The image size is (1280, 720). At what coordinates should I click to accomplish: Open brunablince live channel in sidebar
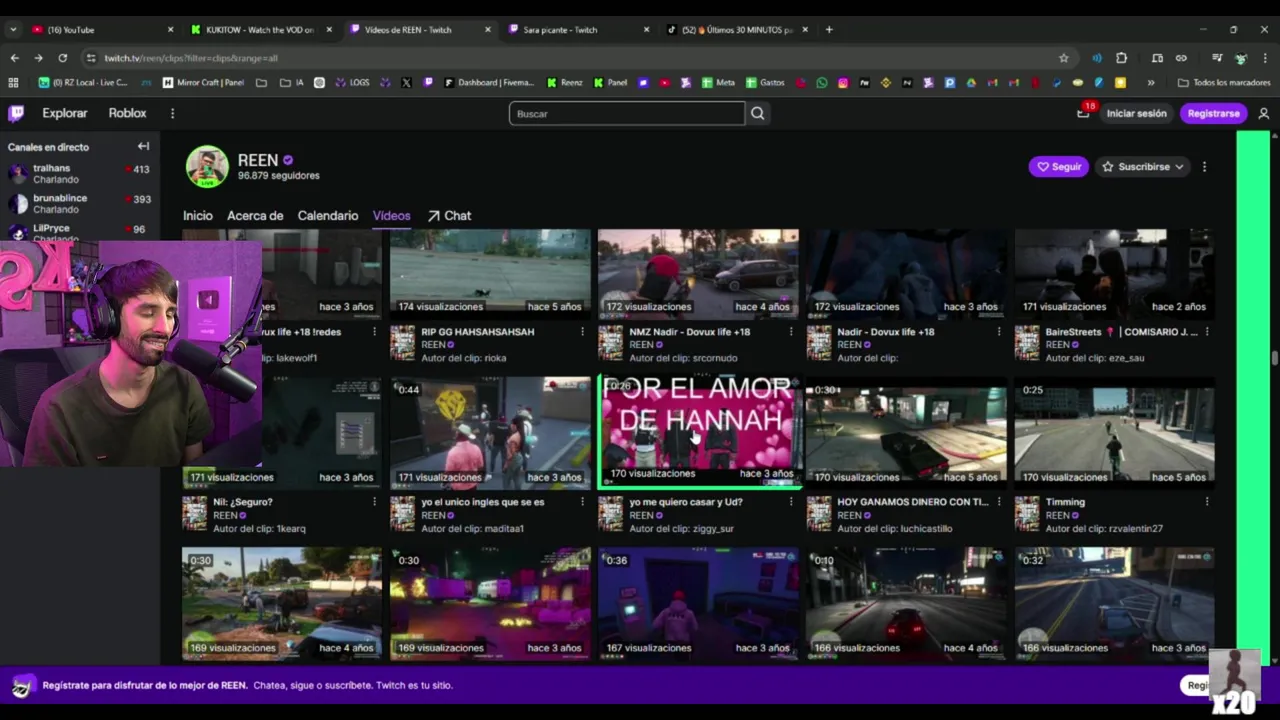click(79, 203)
